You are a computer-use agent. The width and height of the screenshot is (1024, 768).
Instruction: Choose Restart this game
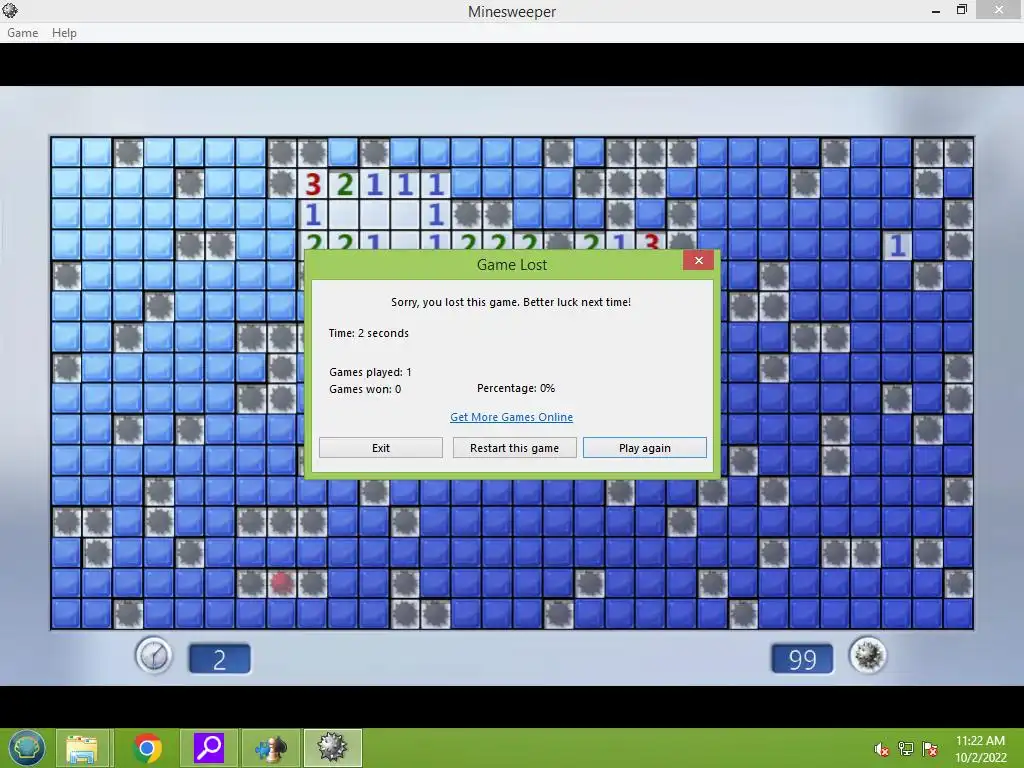point(515,448)
